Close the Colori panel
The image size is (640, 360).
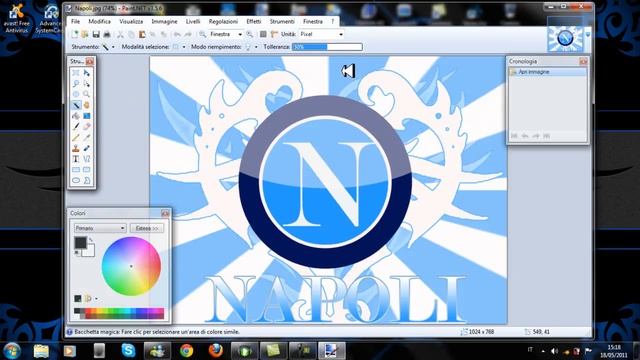tap(165, 213)
